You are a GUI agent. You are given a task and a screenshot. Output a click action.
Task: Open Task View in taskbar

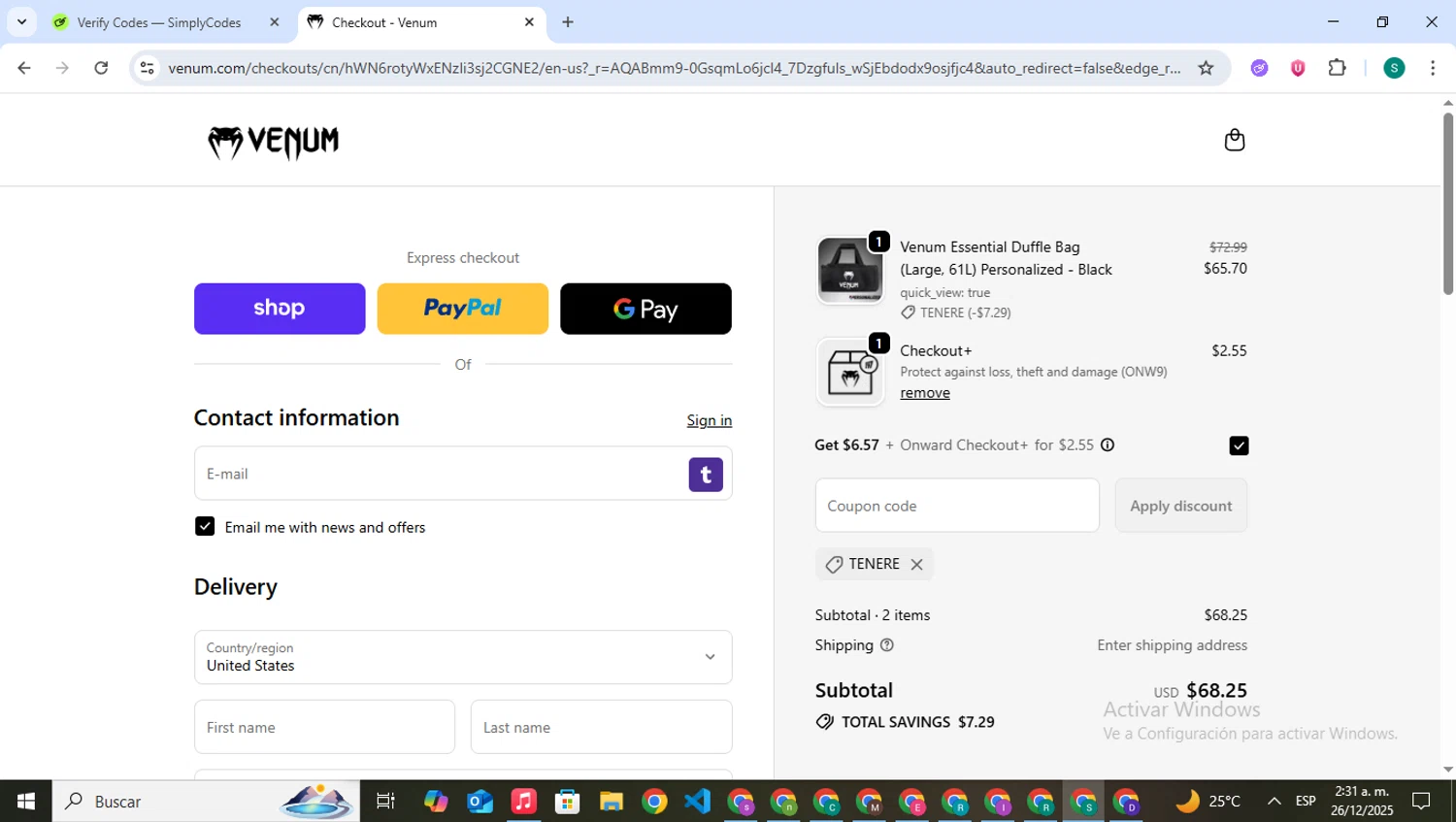tap(385, 801)
